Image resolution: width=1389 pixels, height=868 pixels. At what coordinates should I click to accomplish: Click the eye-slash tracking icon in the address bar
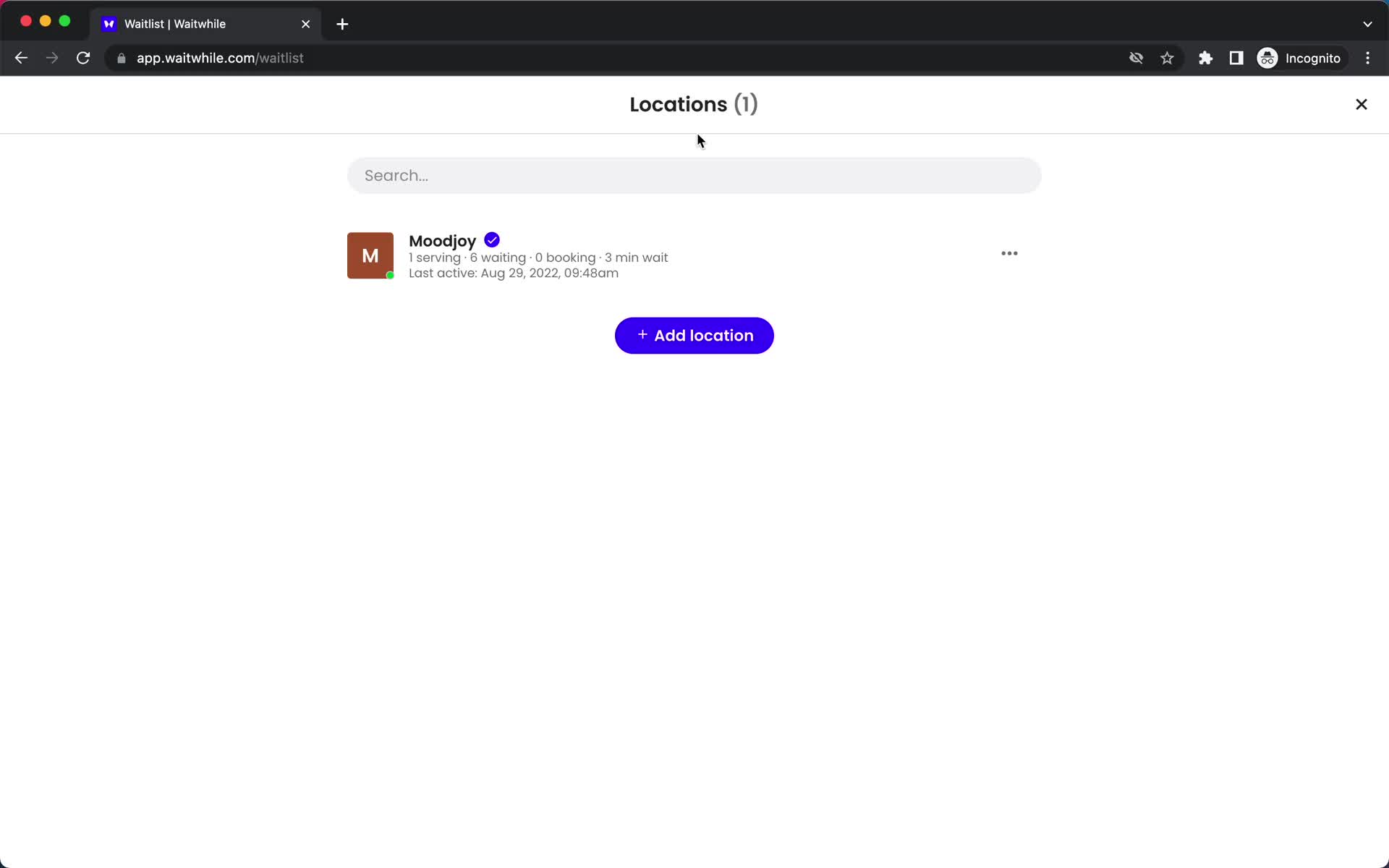pyautogui.click(x=1136, y=58)
